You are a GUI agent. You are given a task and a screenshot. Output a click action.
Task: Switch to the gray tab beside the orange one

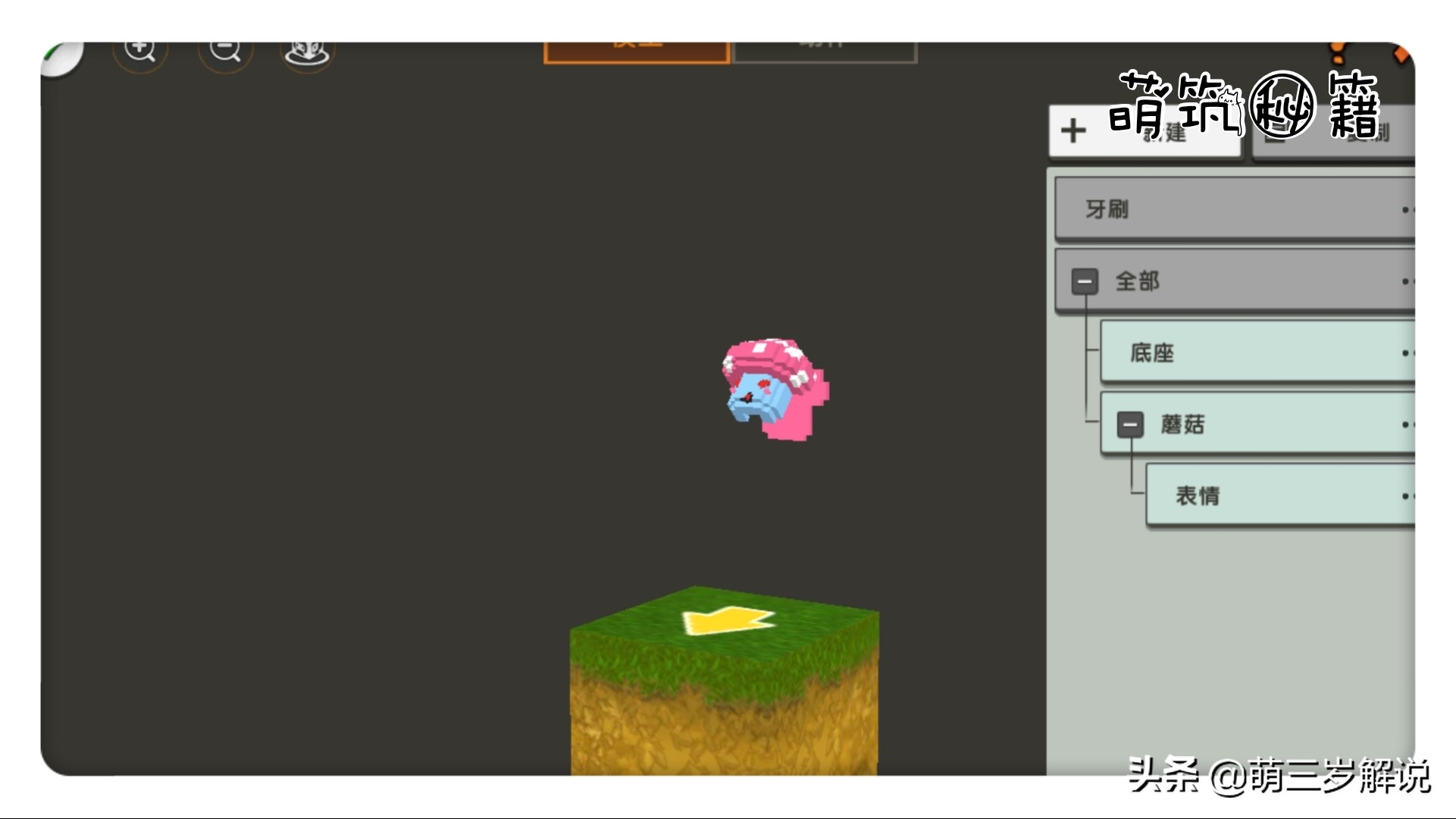pyautogui.click(x=825, y=52)
